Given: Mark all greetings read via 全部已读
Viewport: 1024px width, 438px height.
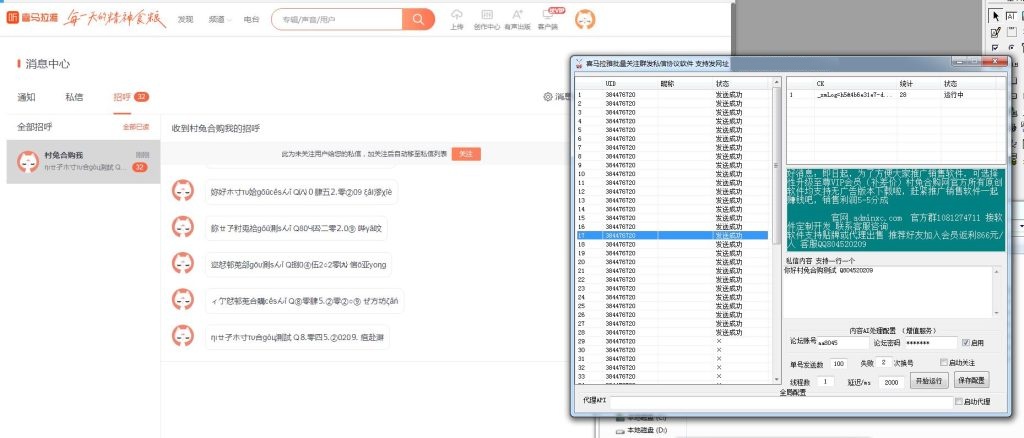Looking at the screenshot, I should 136,128.
